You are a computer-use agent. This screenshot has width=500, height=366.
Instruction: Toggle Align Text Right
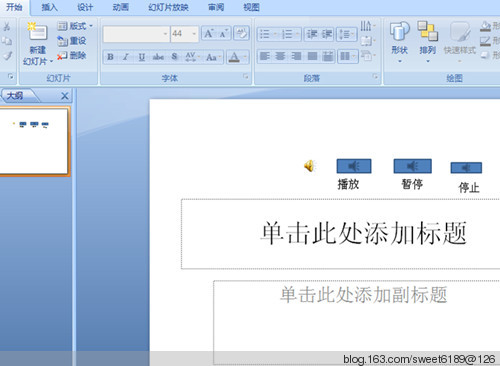(296, 56)
